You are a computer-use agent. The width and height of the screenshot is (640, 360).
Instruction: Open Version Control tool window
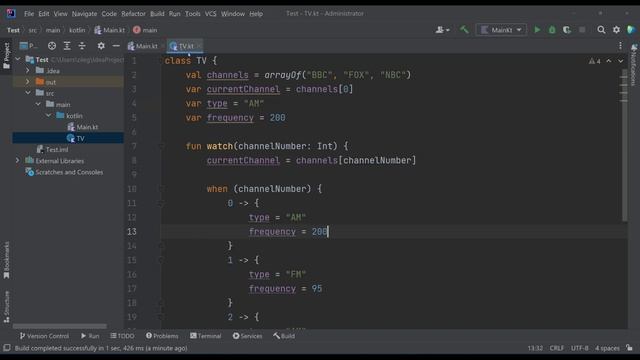point(44,336)
